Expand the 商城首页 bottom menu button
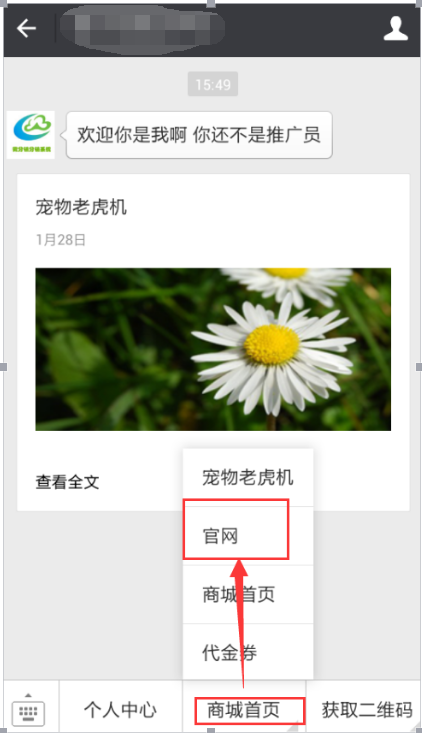422x733 pixels. click(243, 710)
